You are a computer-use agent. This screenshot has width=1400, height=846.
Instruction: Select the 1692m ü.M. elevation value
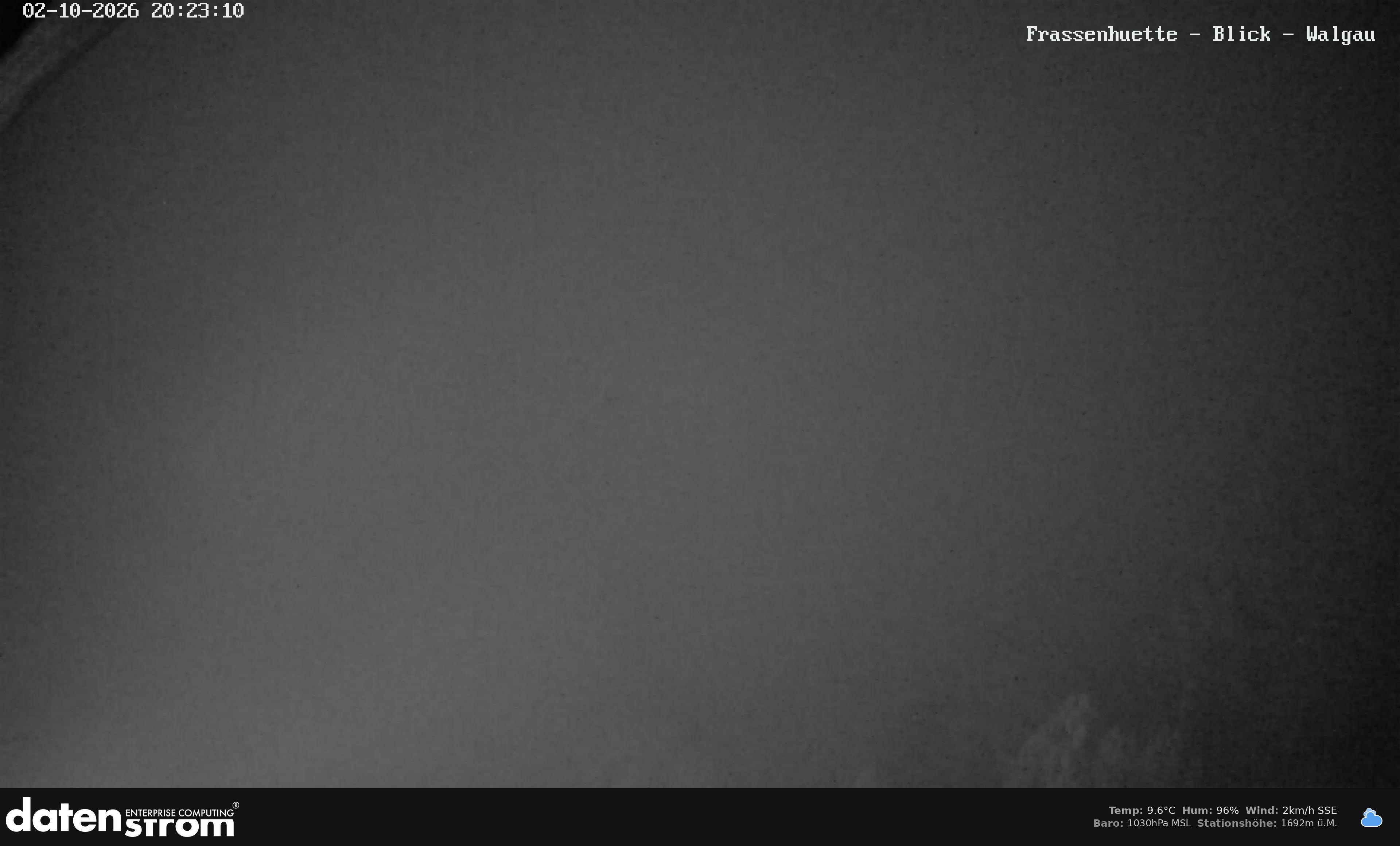click(x=1309, y=823)
